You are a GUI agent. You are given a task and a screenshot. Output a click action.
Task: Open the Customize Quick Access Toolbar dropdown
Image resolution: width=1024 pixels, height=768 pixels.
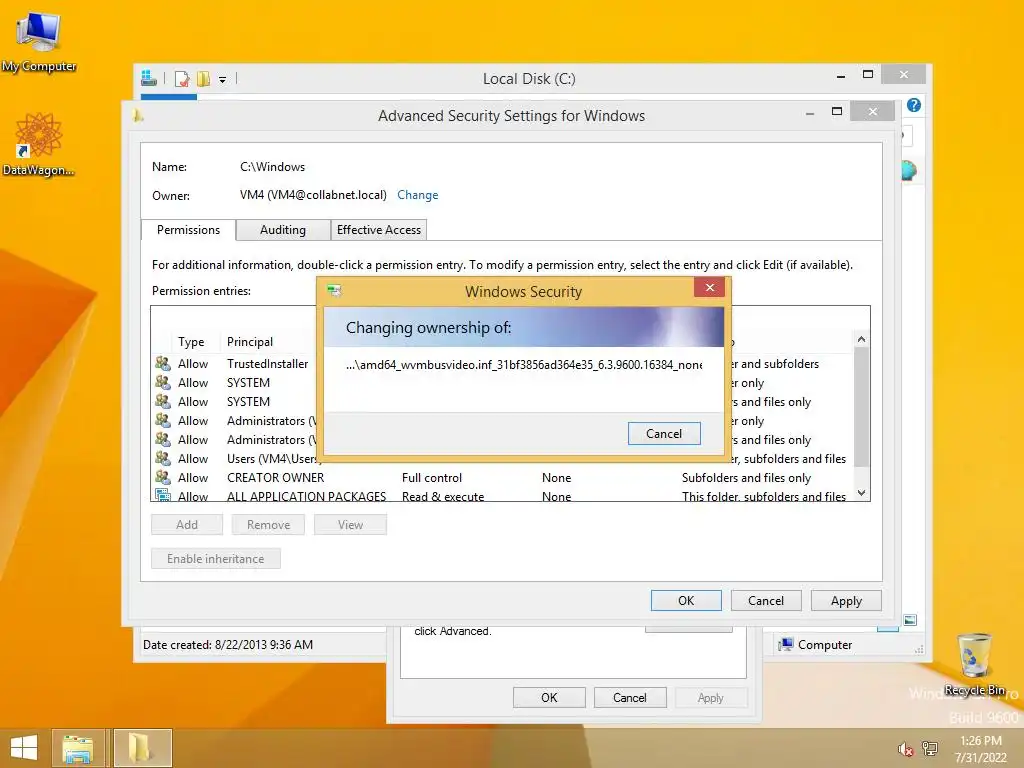pos(223,80)
